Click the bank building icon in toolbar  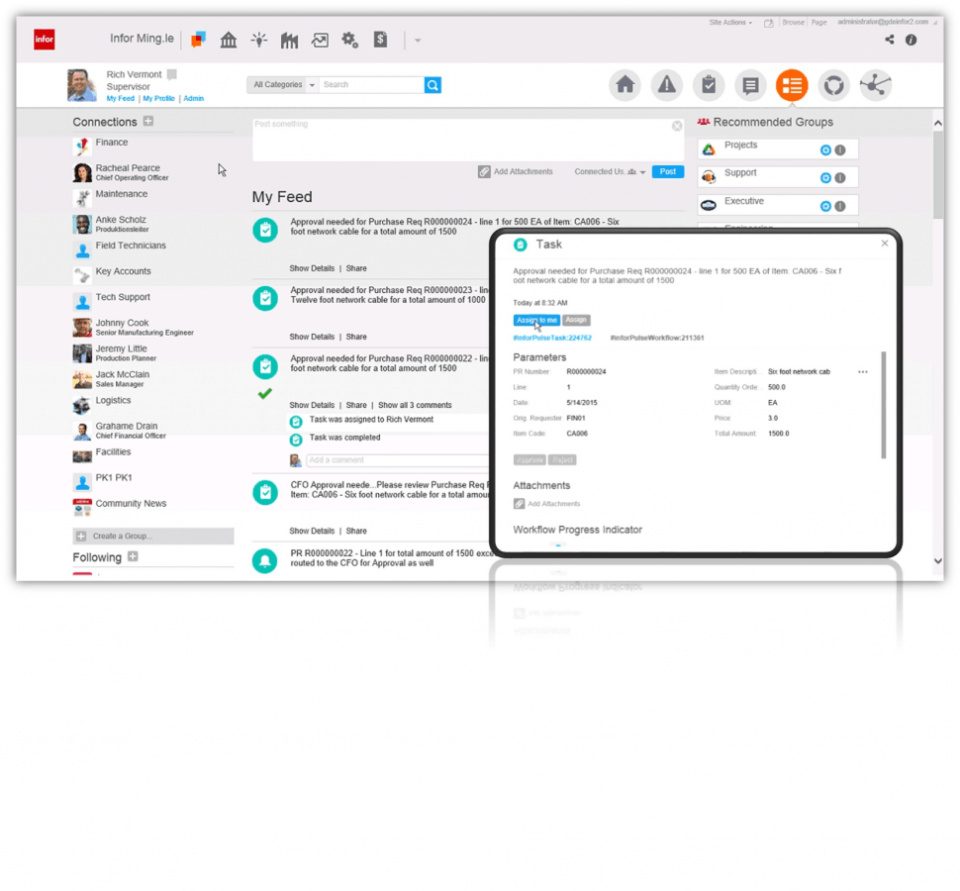[228, 39]
